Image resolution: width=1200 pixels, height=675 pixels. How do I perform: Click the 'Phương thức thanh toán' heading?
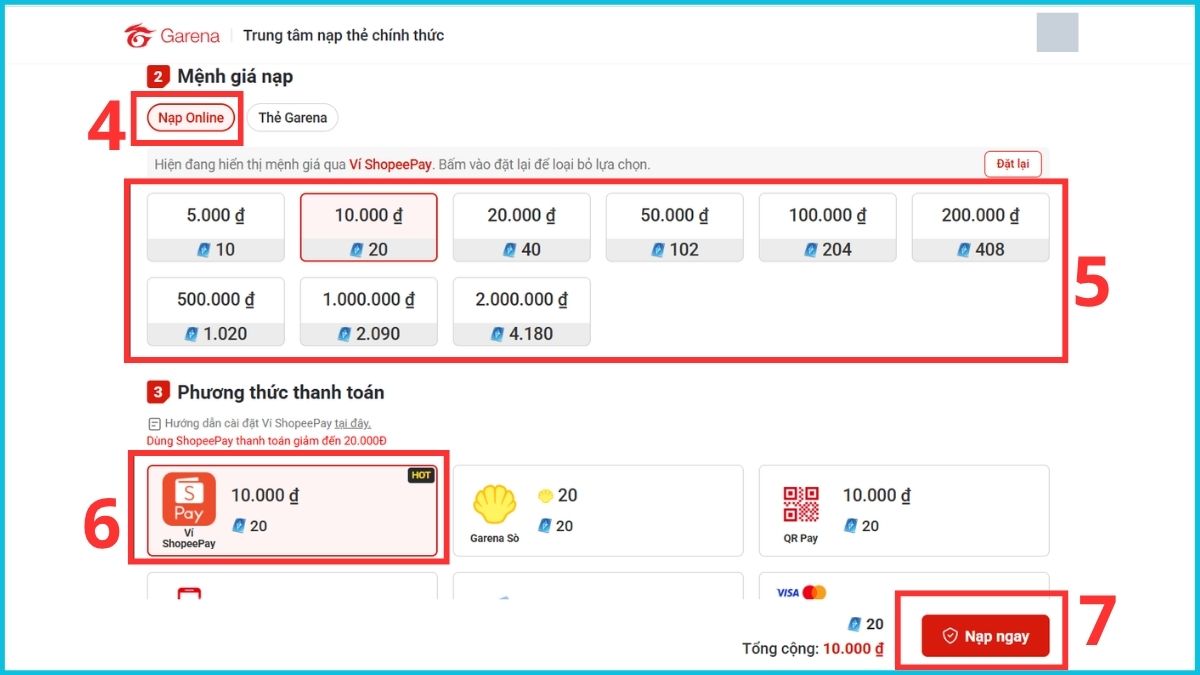click(x=281, y=392)
